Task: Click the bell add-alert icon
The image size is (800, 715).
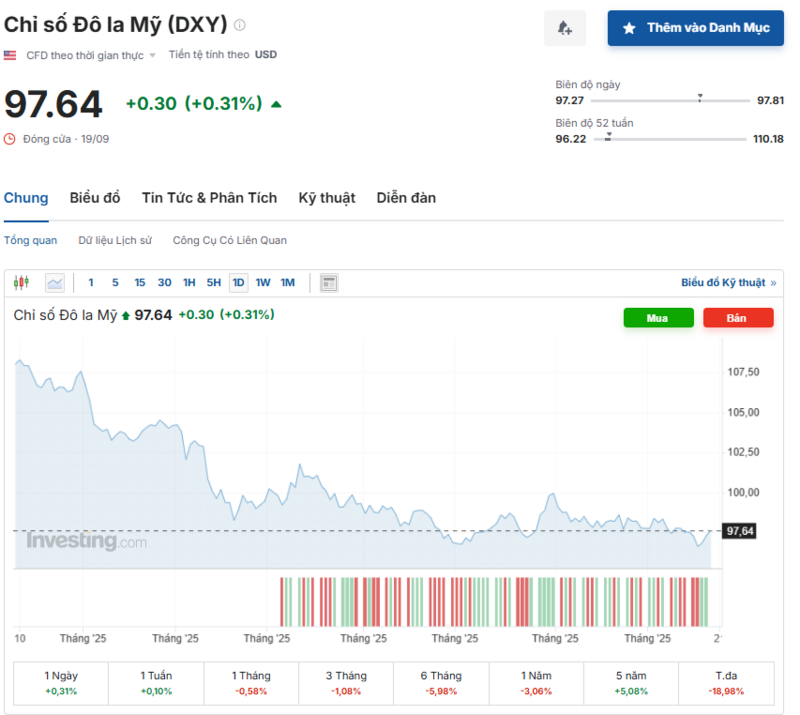Action: [x=564, y=28]
